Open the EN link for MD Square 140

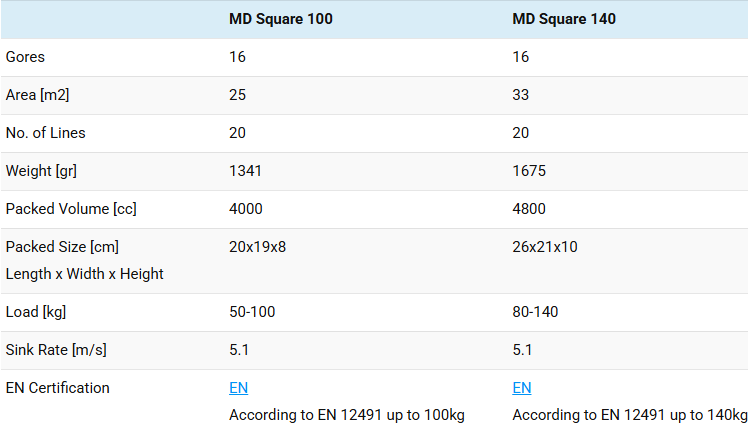(521, 388)
